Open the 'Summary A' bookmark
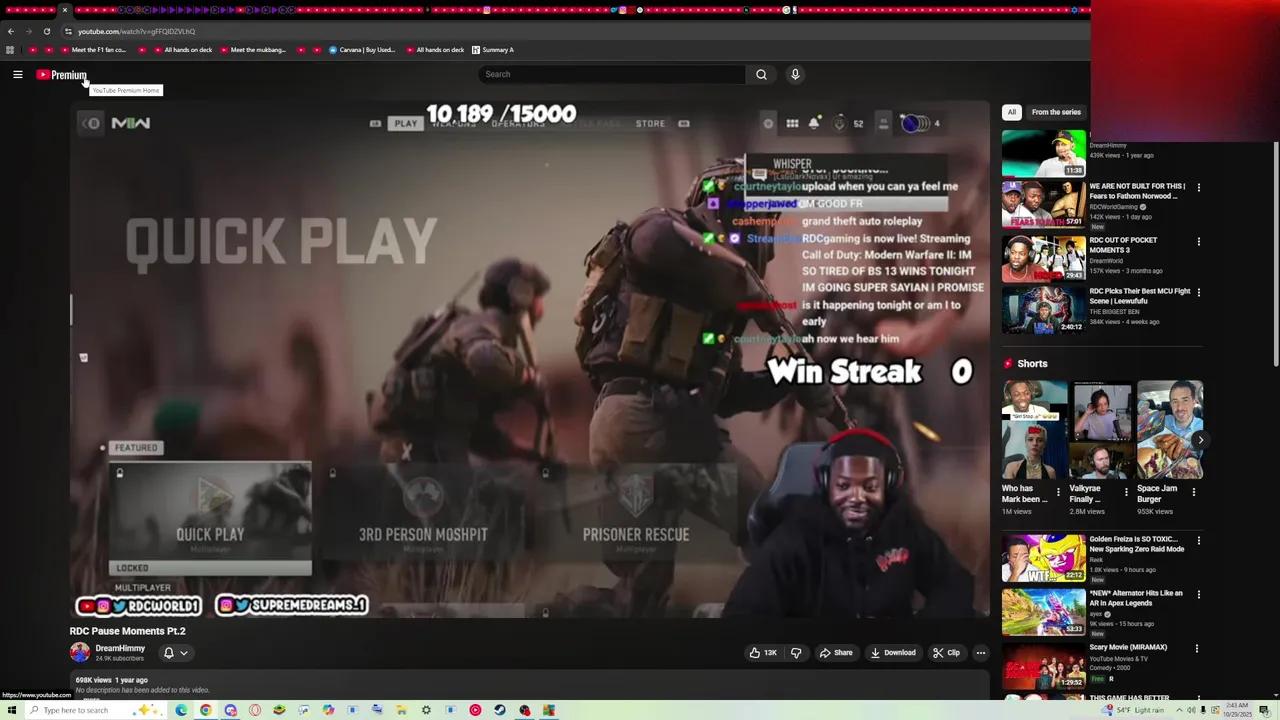The width and height of the screenshot is (1280, 720). (492, 50)
